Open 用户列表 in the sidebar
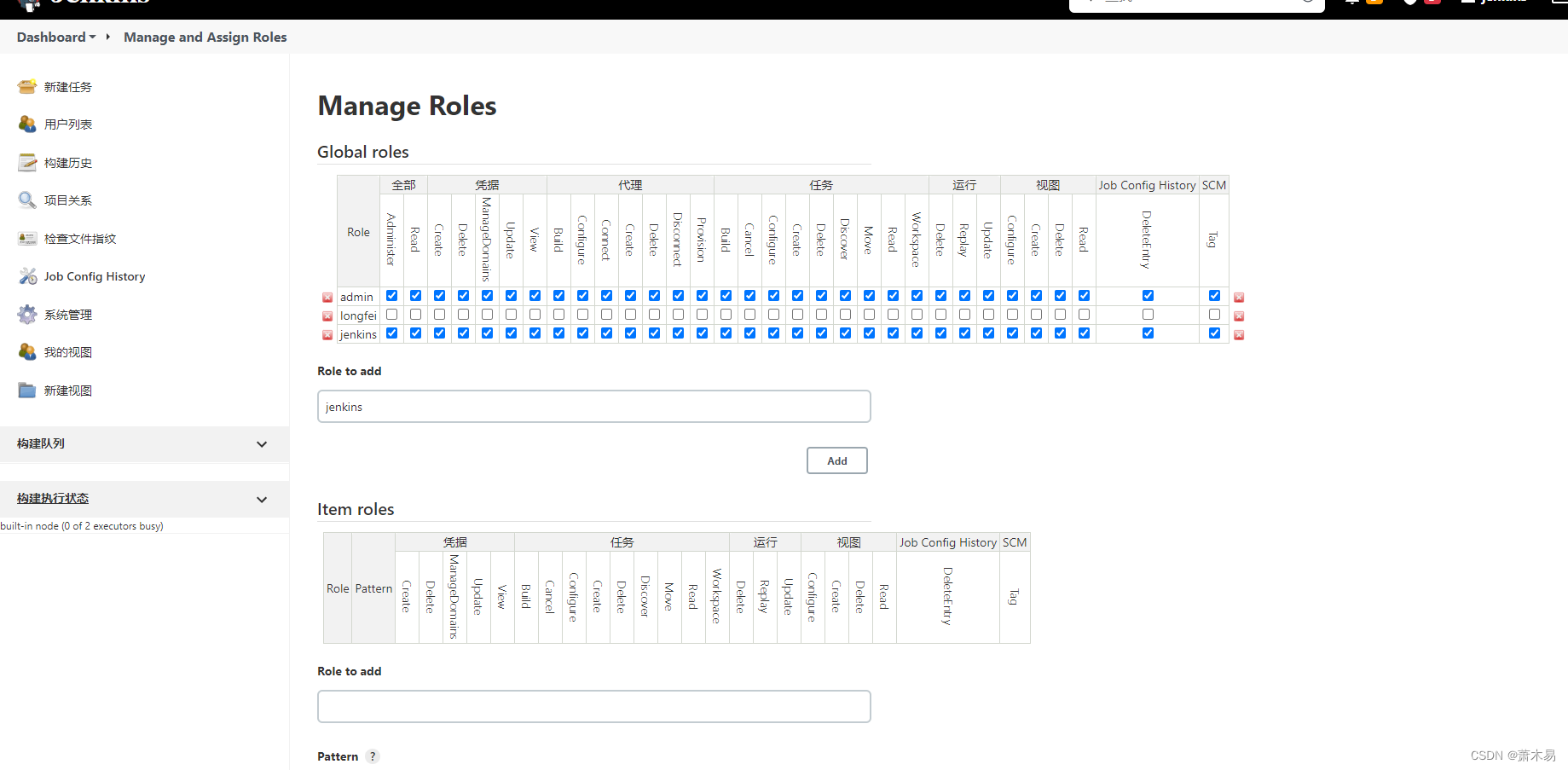The image size is (1568, 770). pyautogui.click(x=68, y=124)
